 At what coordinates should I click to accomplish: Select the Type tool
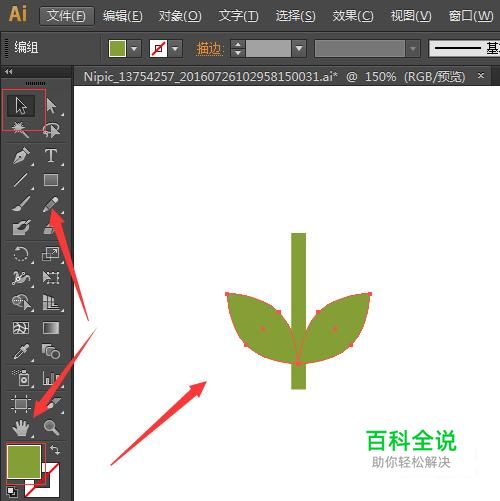pos(51,155)
